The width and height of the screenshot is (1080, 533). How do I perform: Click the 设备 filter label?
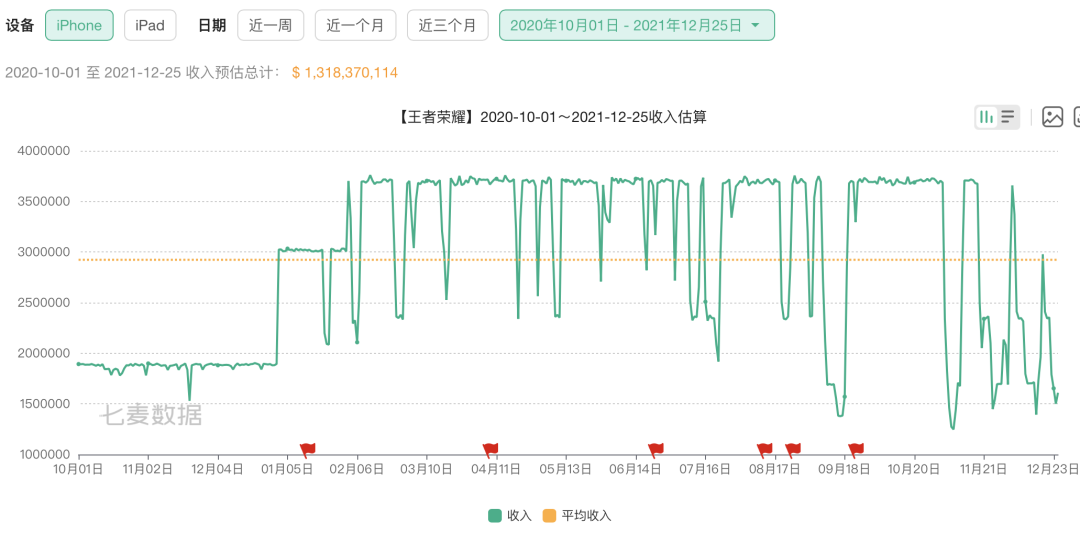pyautogui.click(x=19, y=25)
